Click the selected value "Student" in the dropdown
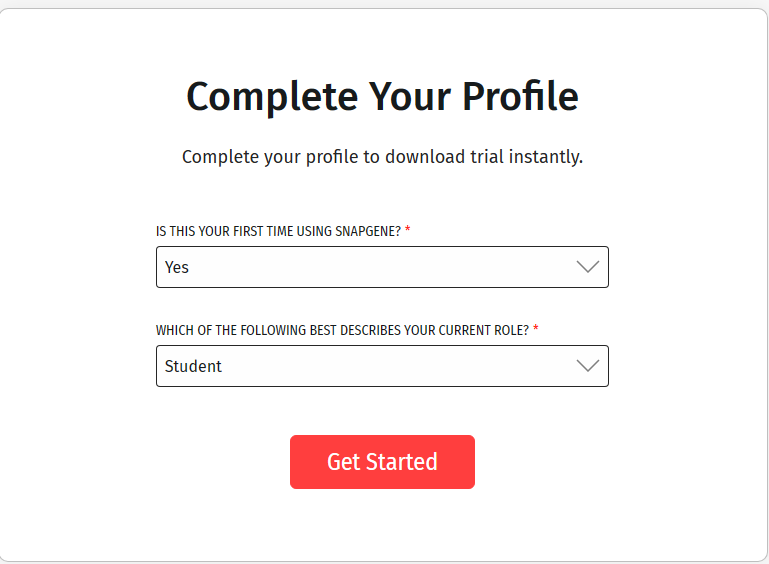The height and width of the screenshot is (564, 769). [x=194, y=366]
